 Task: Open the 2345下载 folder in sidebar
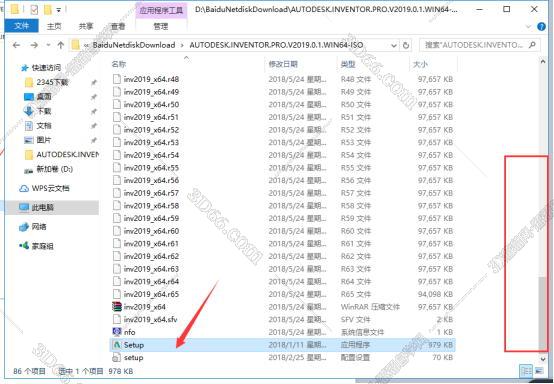pyautogui.click(x=52, y=82)
